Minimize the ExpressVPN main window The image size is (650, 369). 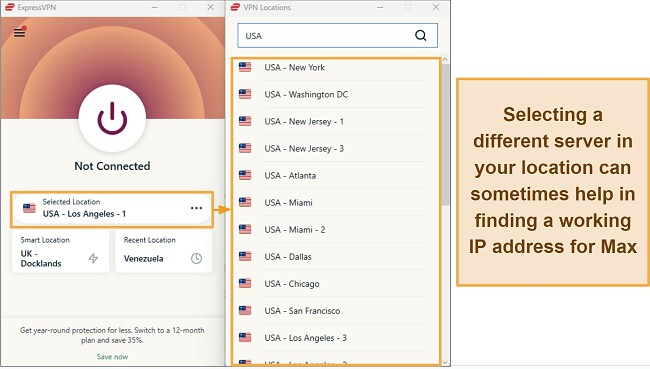(x=155, y=7)
